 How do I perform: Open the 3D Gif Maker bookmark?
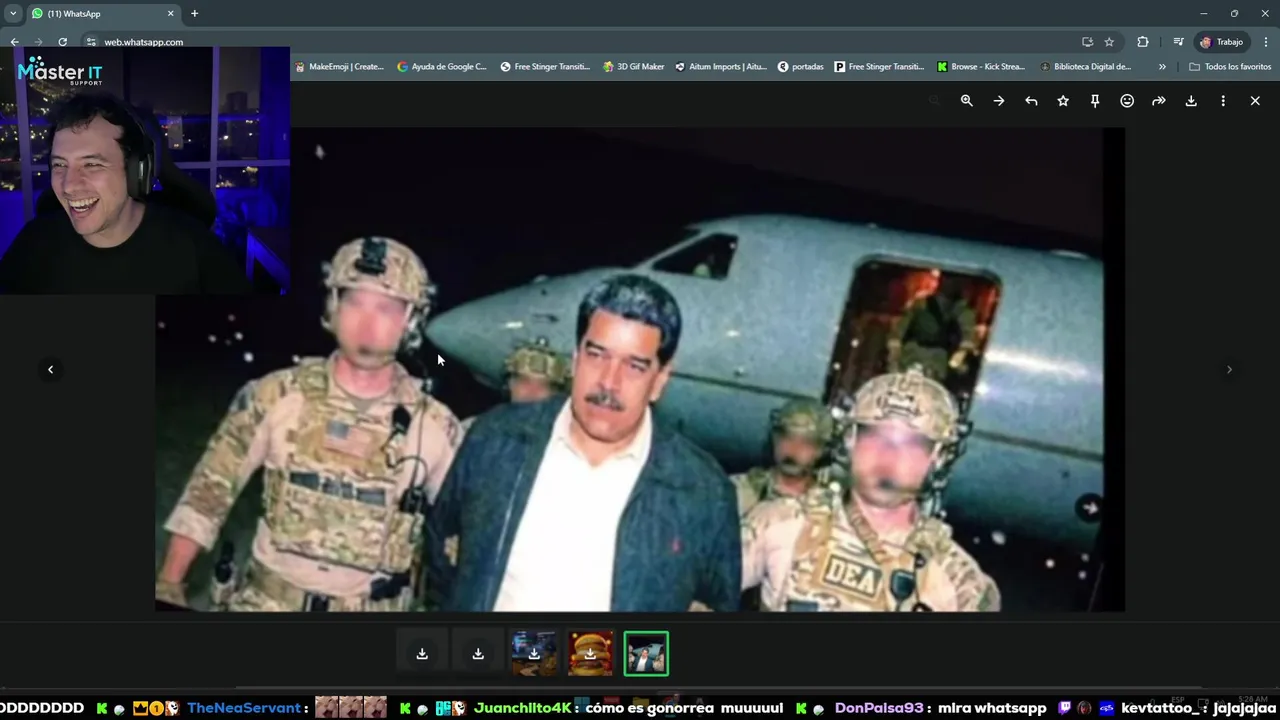click(634, 67)
